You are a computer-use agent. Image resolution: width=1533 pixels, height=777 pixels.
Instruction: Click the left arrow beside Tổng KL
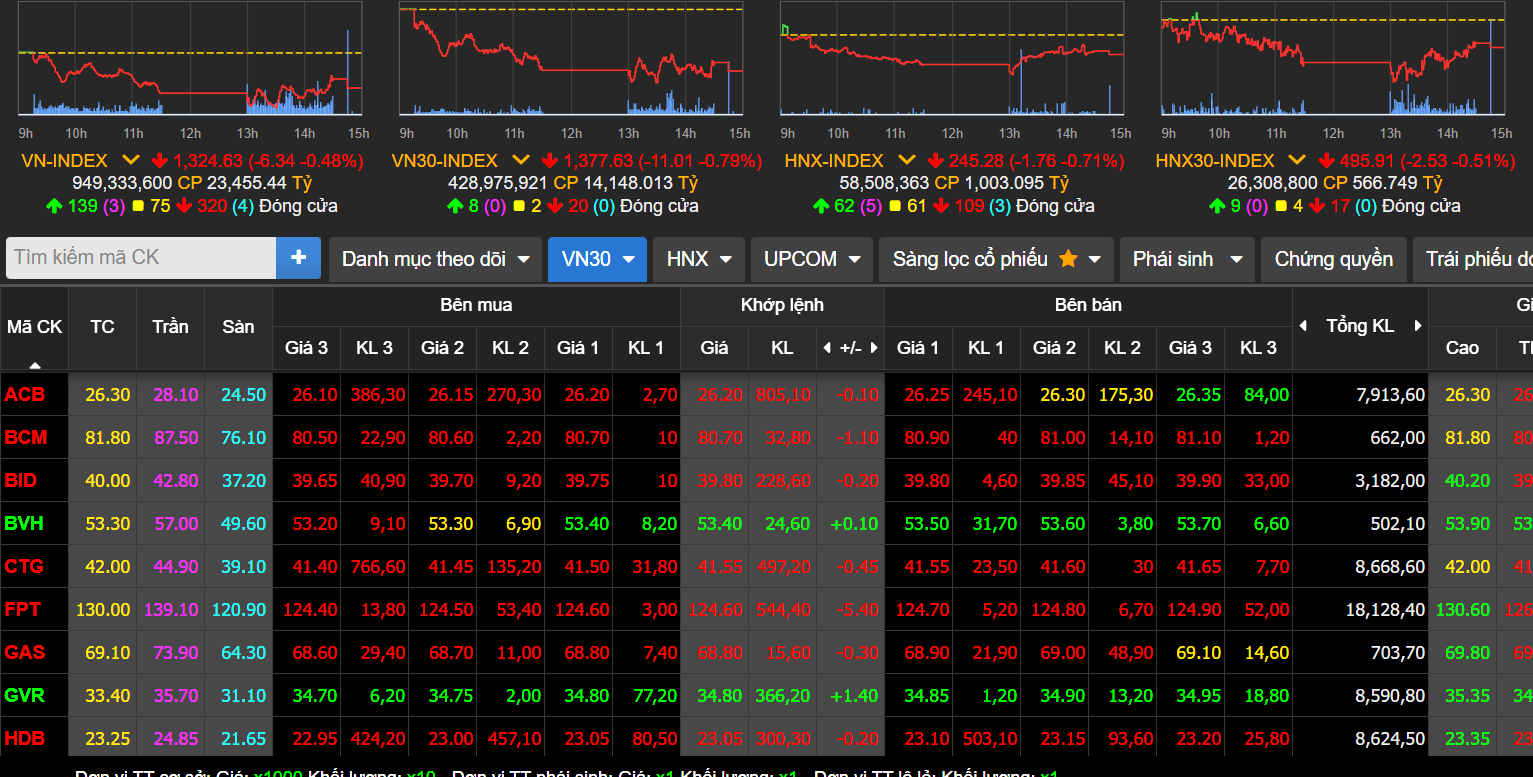click(1303, 326)
